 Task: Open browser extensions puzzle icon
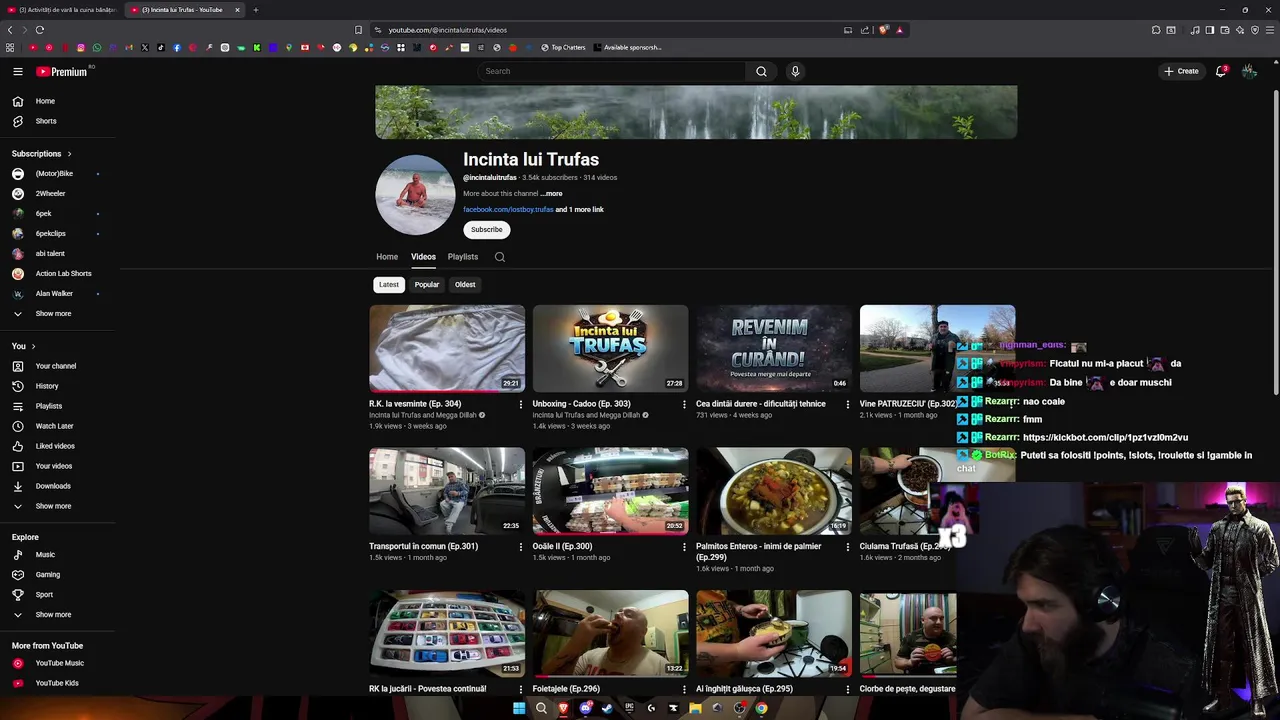(1156, 30)
